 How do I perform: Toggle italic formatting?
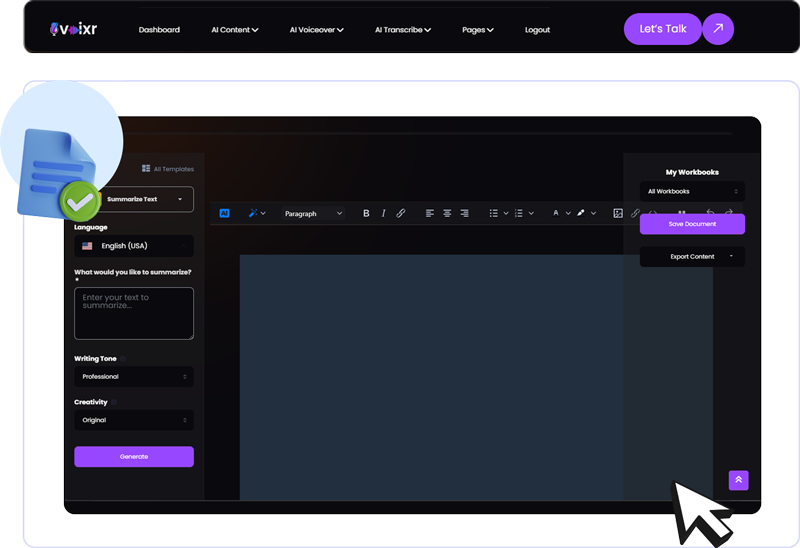[x=383, y=213]
